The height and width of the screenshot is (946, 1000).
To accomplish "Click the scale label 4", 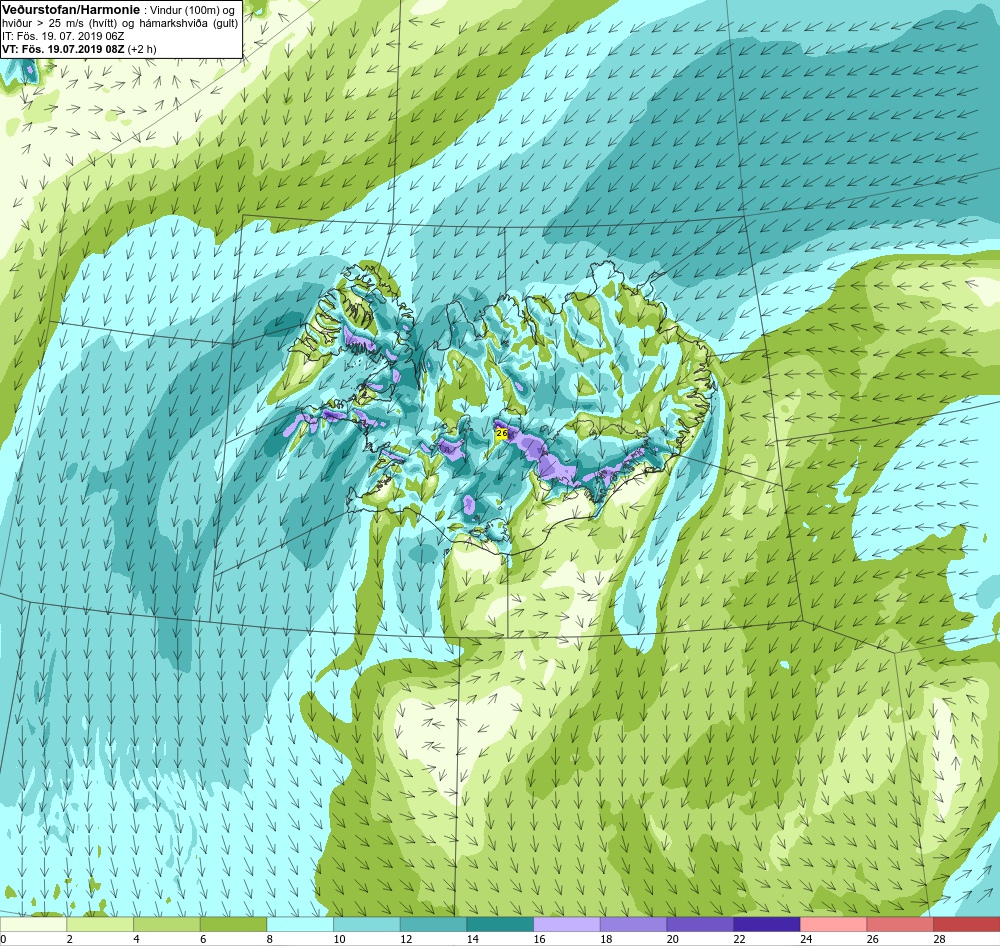I will pyautogui.click(x=136, y=939).
